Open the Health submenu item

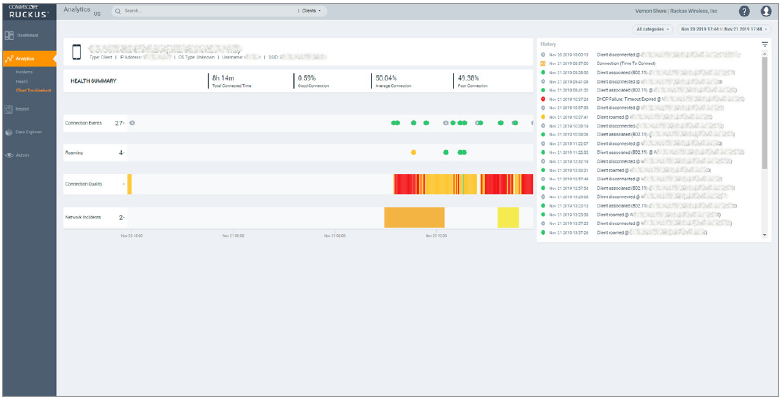(x=22, y=81)
